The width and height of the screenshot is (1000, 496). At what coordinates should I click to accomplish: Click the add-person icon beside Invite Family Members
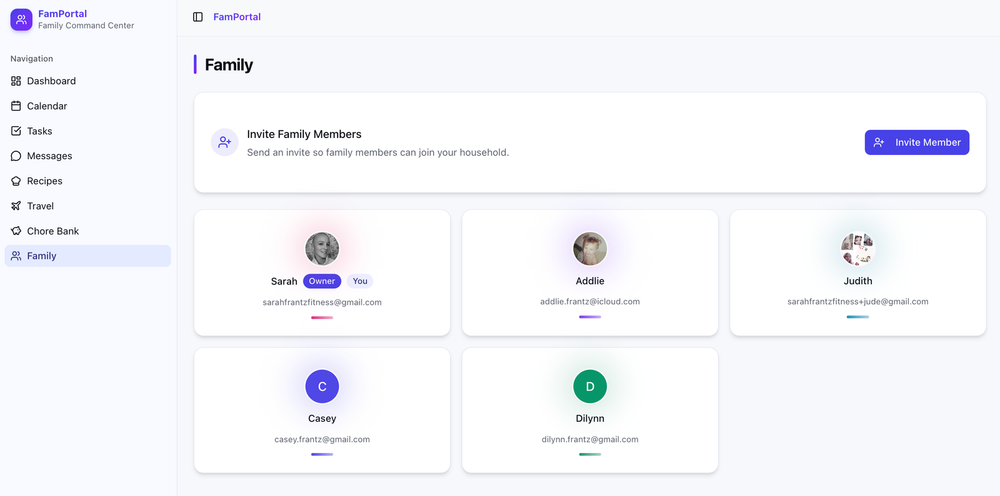225,142
